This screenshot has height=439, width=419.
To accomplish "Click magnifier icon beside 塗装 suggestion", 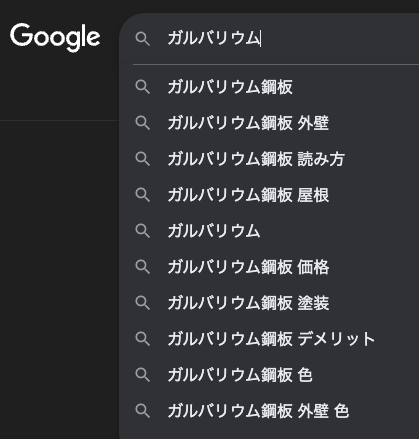I will click(x=143, y=303).
